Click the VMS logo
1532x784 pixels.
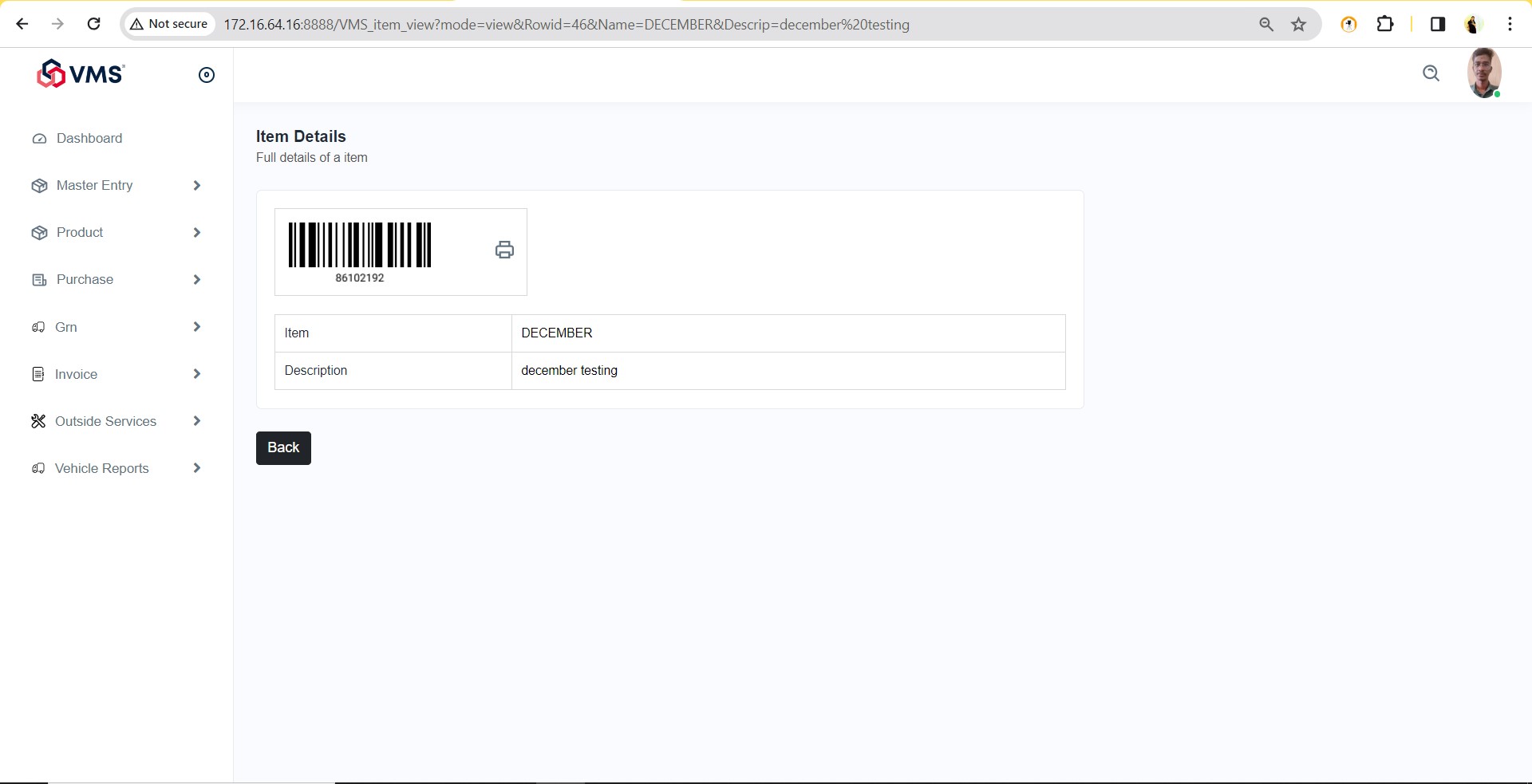tap(81, 74)
